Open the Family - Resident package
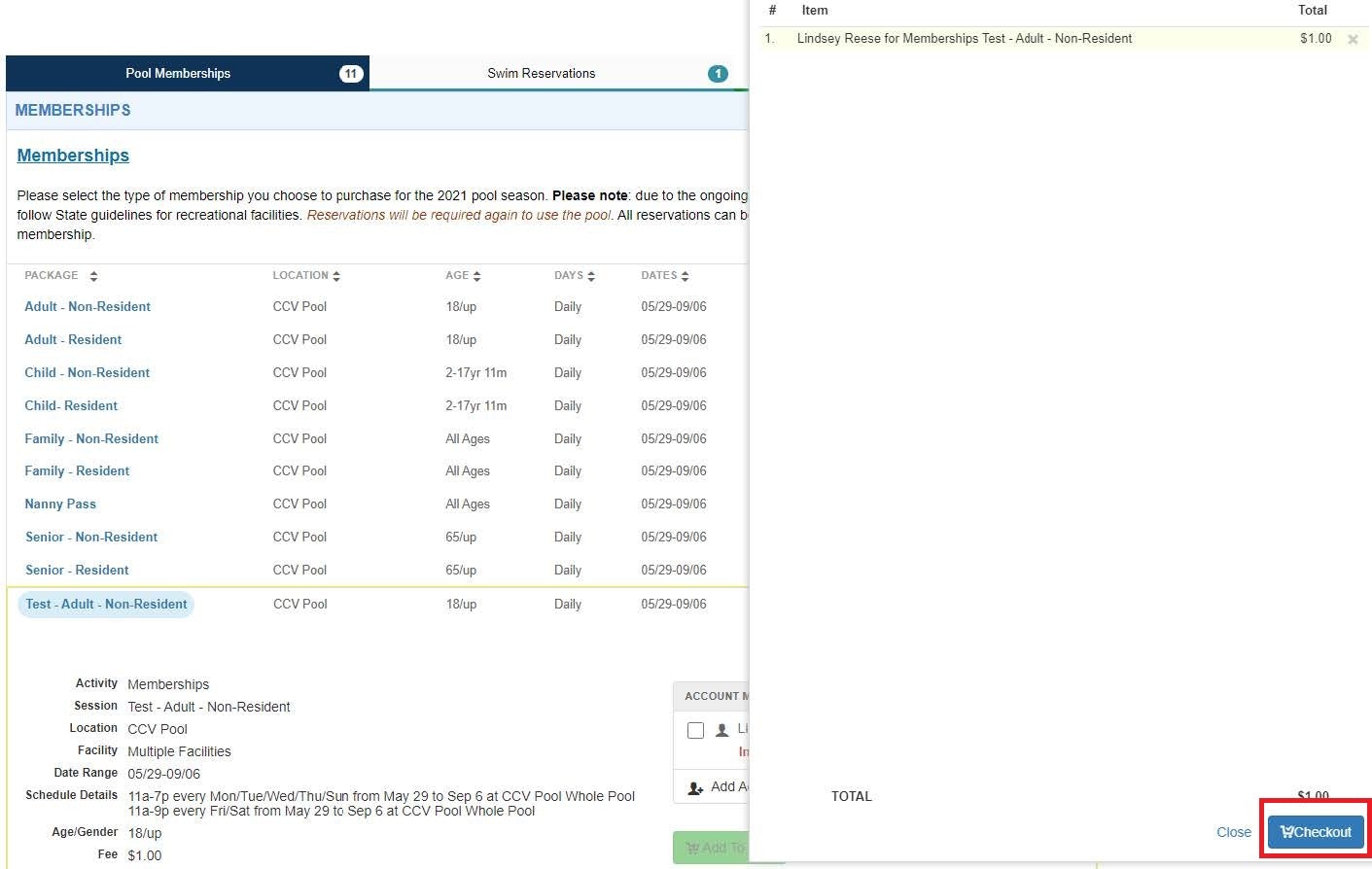This screenshot has width=1372, height=869. 77,471
